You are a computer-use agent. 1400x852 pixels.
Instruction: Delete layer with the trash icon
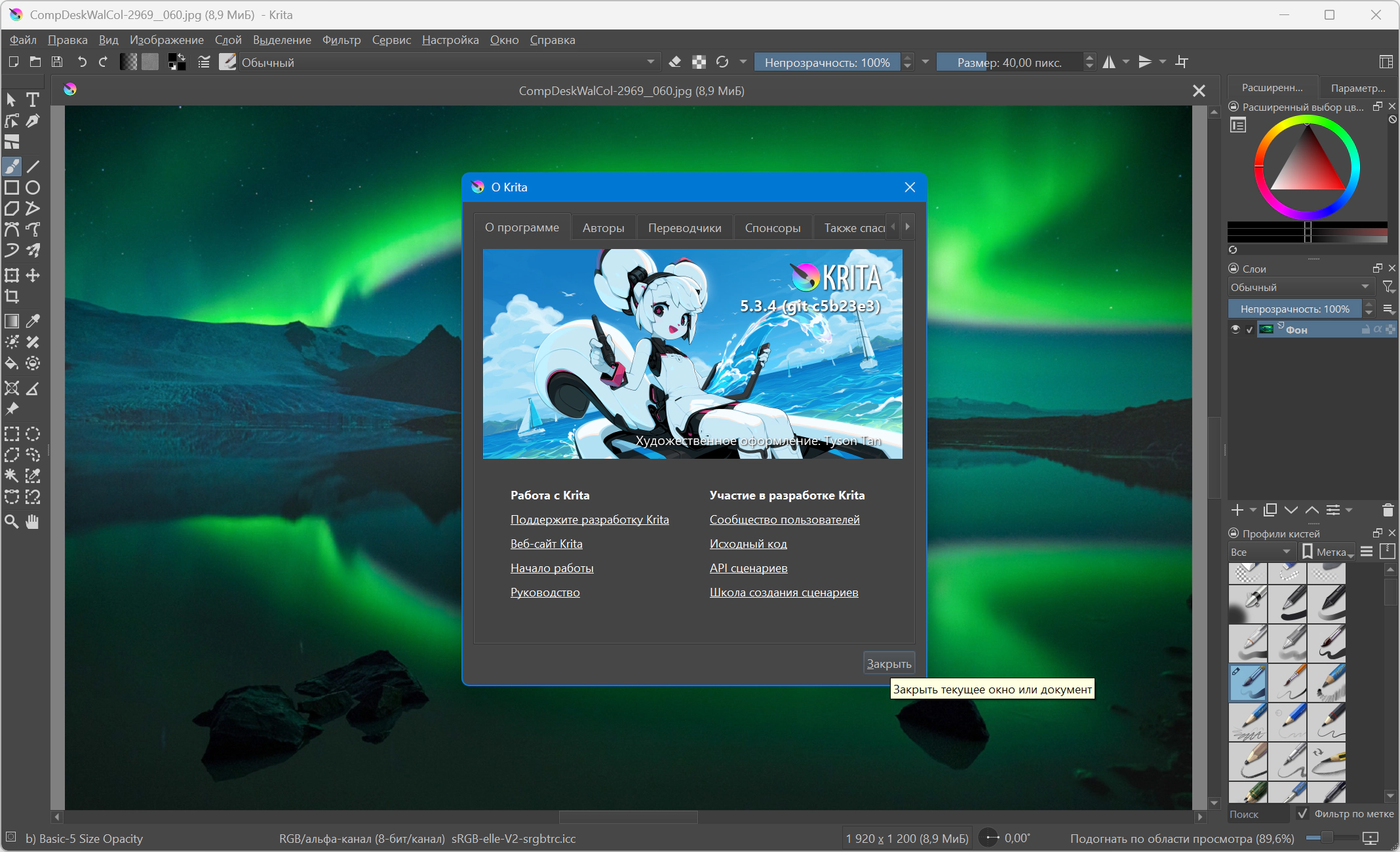(x=1388, y=510)
